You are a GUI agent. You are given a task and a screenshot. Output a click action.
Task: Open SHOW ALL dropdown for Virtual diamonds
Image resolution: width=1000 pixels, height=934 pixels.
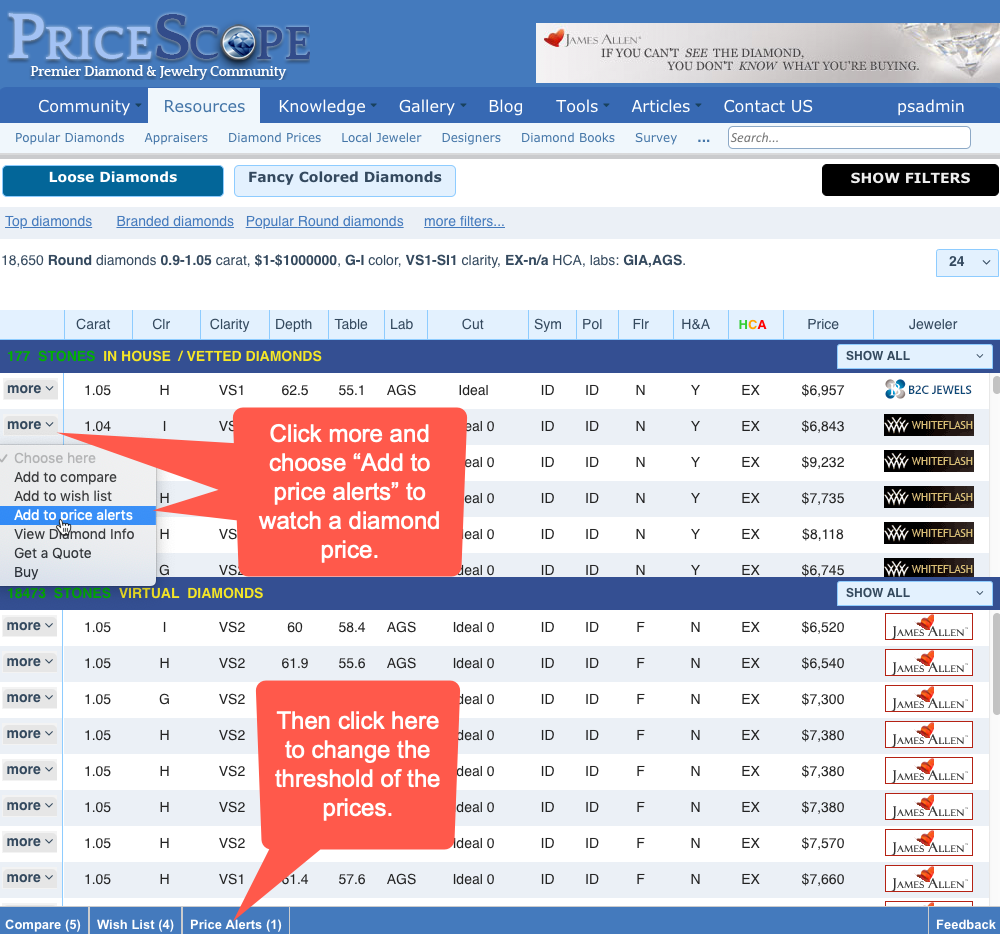(x=915, y=593)
